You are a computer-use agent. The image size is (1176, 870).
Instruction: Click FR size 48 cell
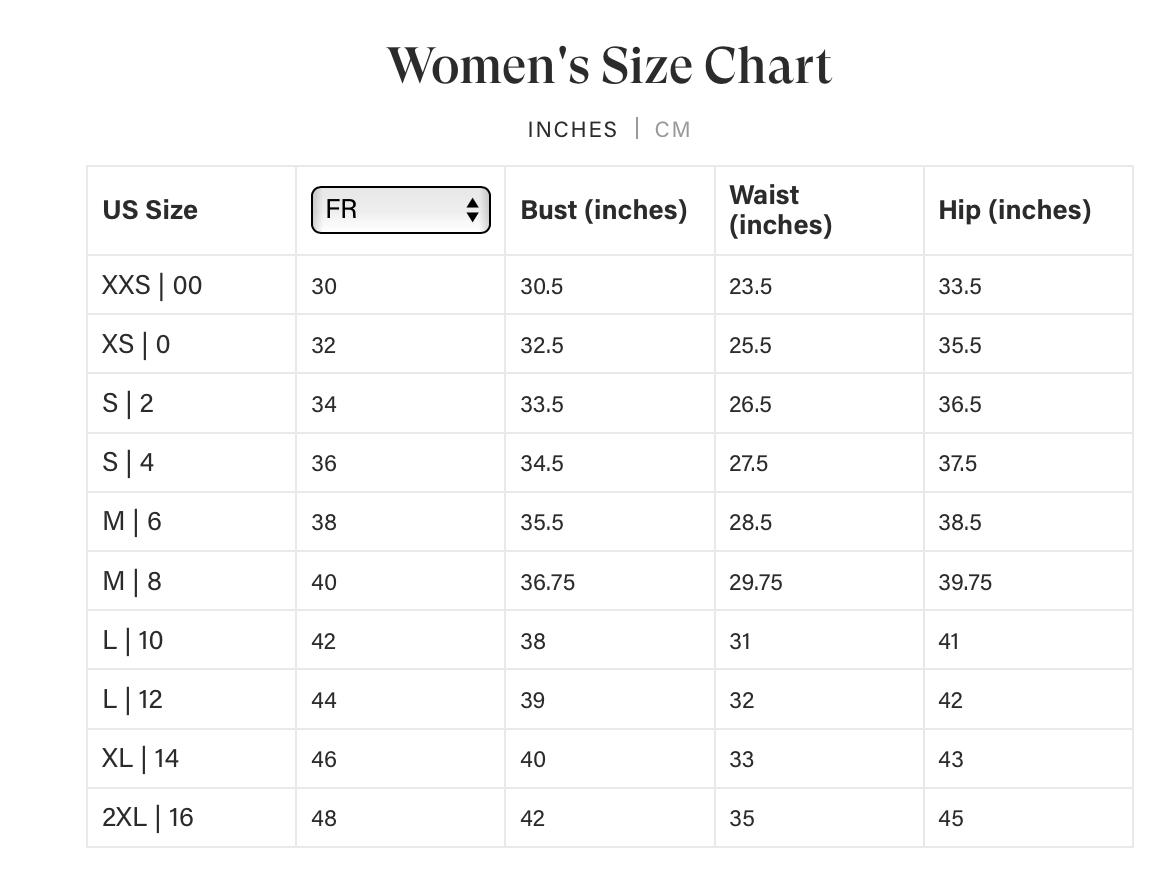coord(324,819)
